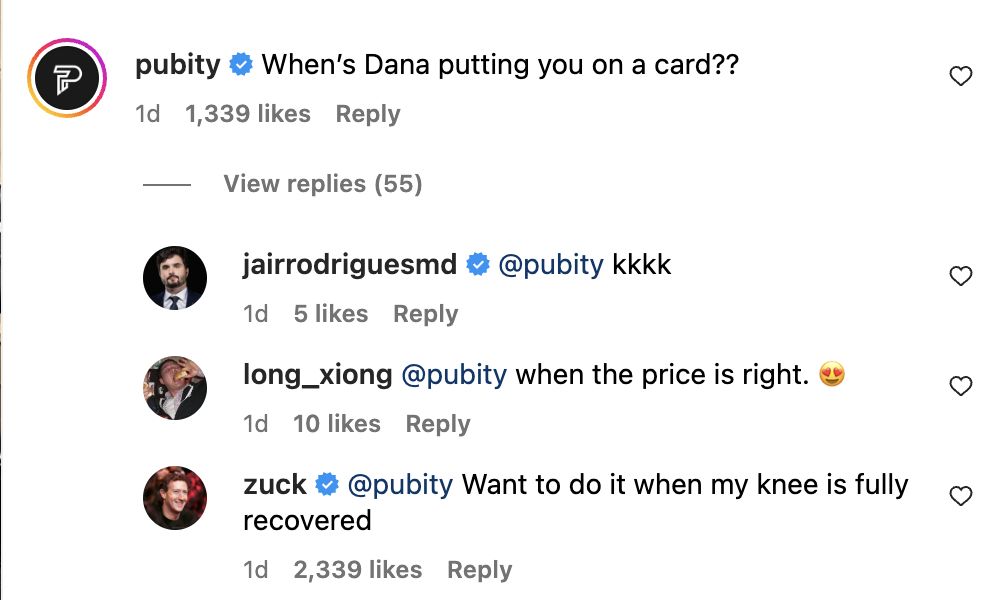Image resolution: width=1000 pixels, height=600 pixels.
Task: Open the pubity profile avatar
Action: pos(67,78)
